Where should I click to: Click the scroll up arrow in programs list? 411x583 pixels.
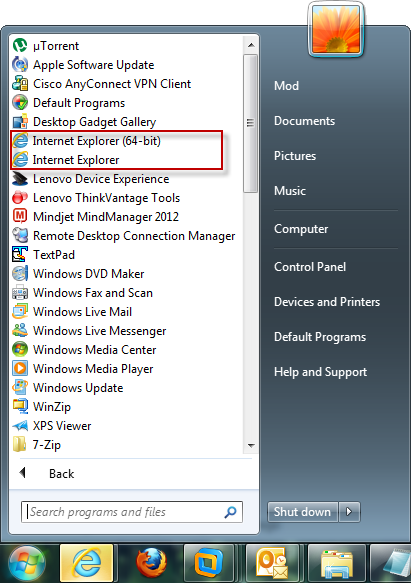251,45
